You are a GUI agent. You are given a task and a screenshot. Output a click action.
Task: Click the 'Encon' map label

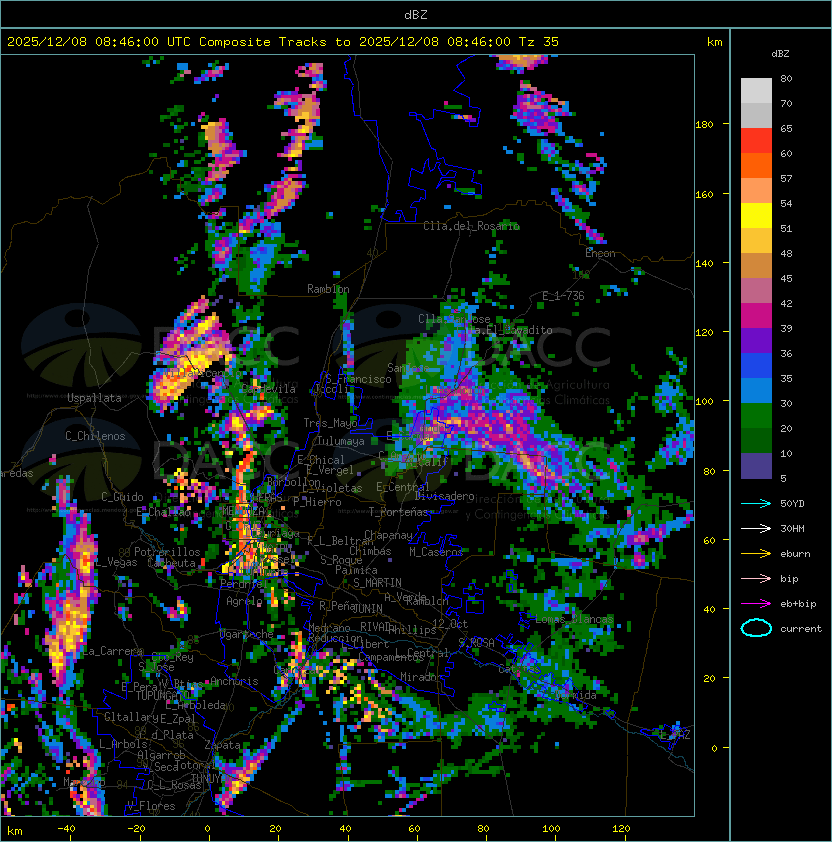pyautogui.click(x=600, y=253)
